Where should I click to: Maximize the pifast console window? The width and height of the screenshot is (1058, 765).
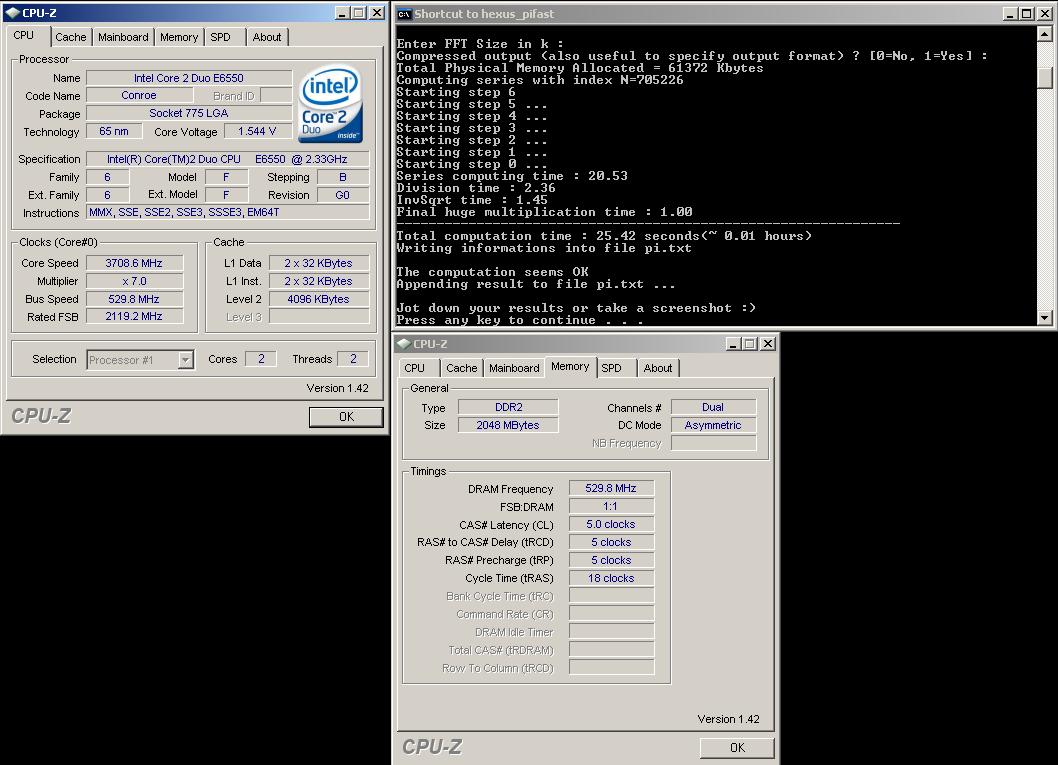(1026, 13)
